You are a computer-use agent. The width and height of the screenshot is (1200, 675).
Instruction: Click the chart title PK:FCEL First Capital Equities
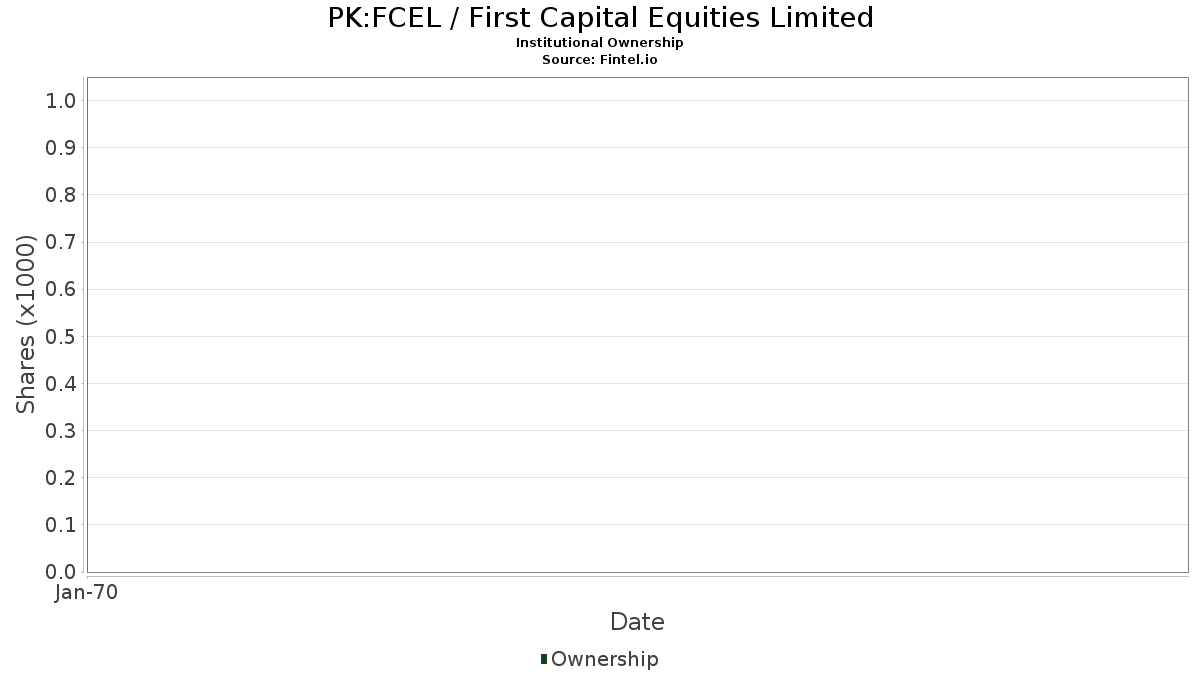[600, 18]
